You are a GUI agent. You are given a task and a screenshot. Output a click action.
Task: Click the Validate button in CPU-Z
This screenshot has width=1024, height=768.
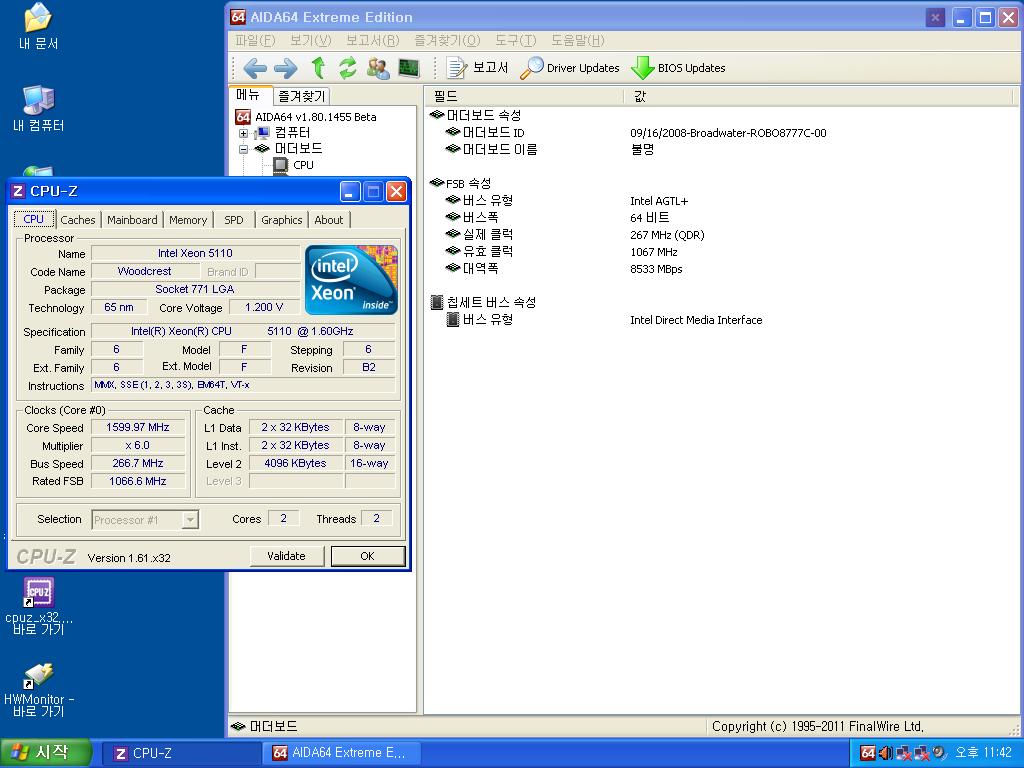pyautogui.click(x=286, y=556)
